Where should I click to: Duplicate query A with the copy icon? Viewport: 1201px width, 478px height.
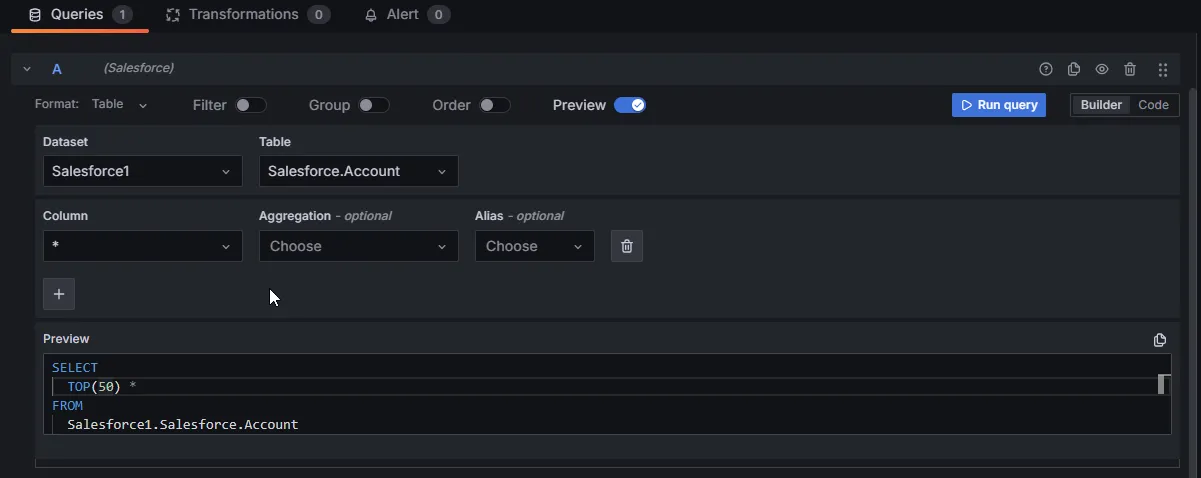[1074, 69]
